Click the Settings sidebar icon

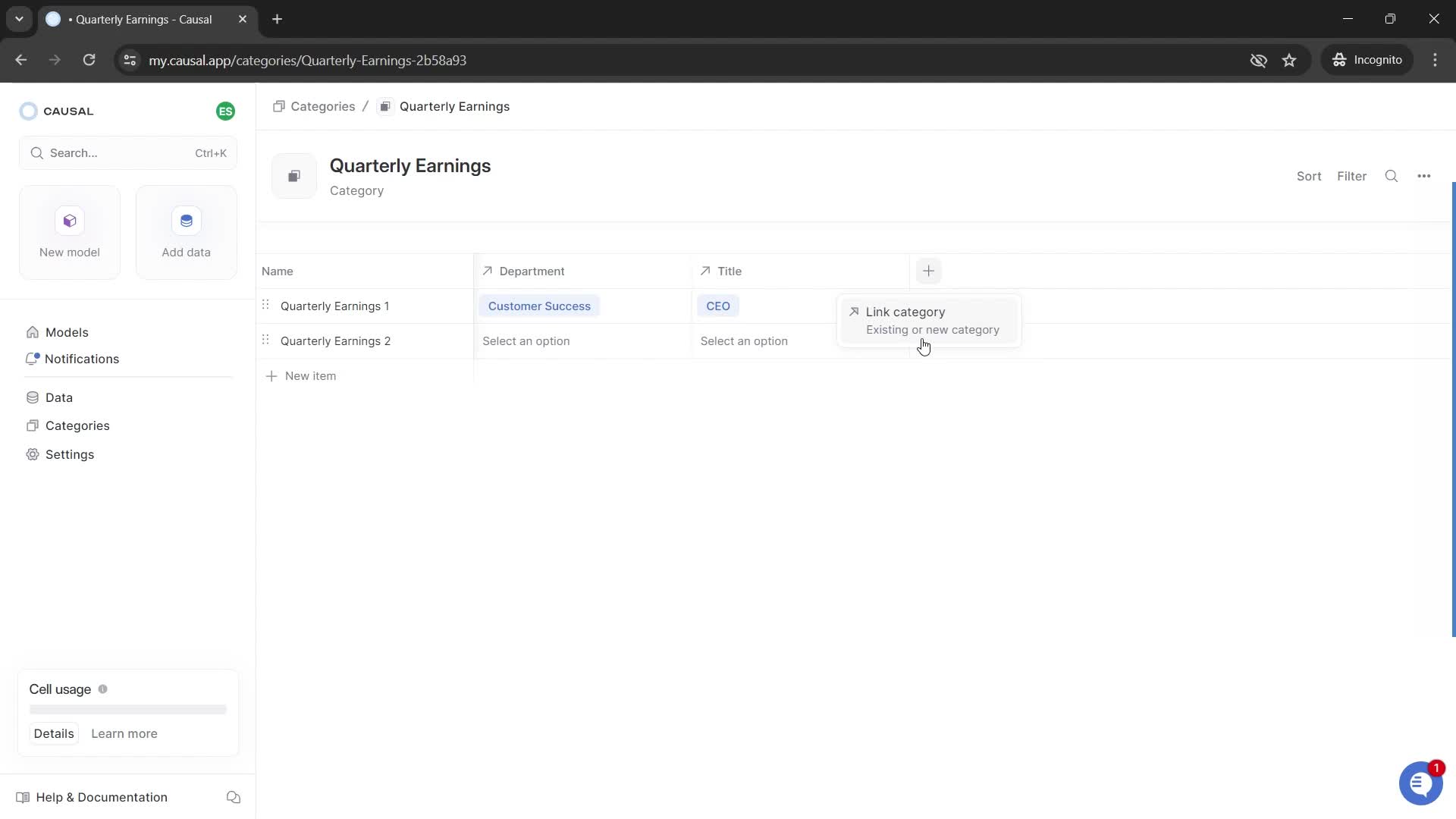point(32,454)
